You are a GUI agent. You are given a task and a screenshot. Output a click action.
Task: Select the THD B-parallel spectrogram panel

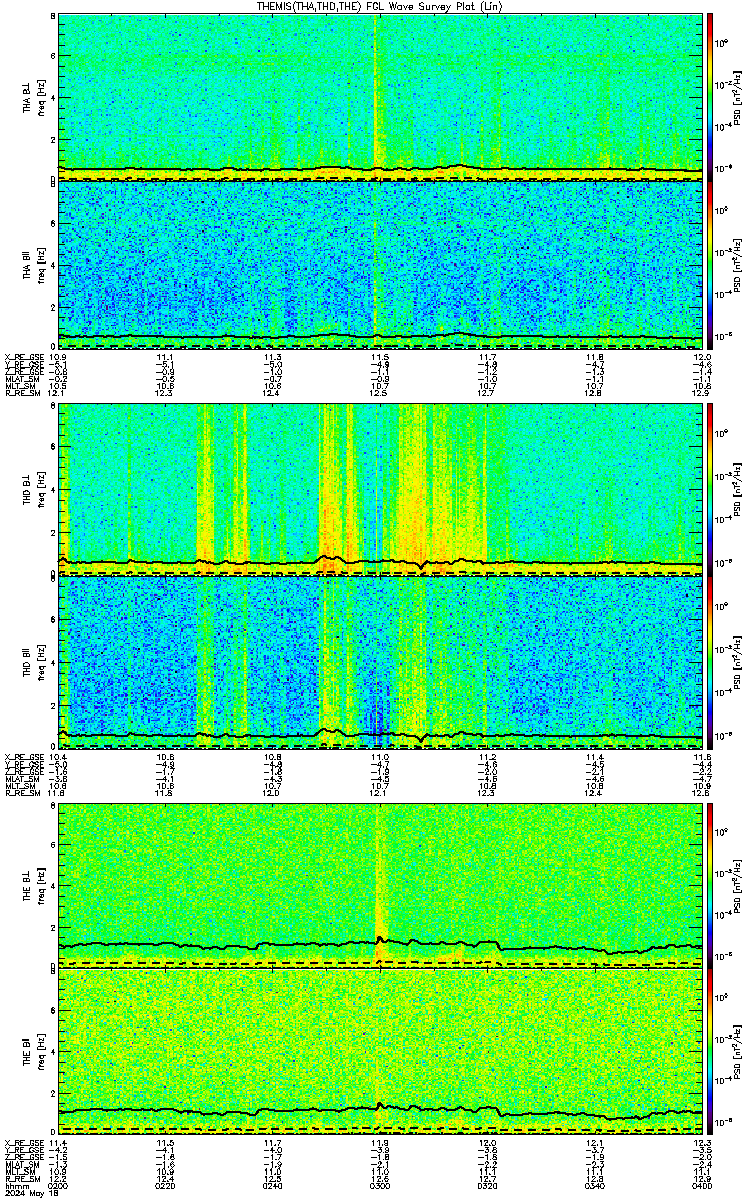pos(380,662)
